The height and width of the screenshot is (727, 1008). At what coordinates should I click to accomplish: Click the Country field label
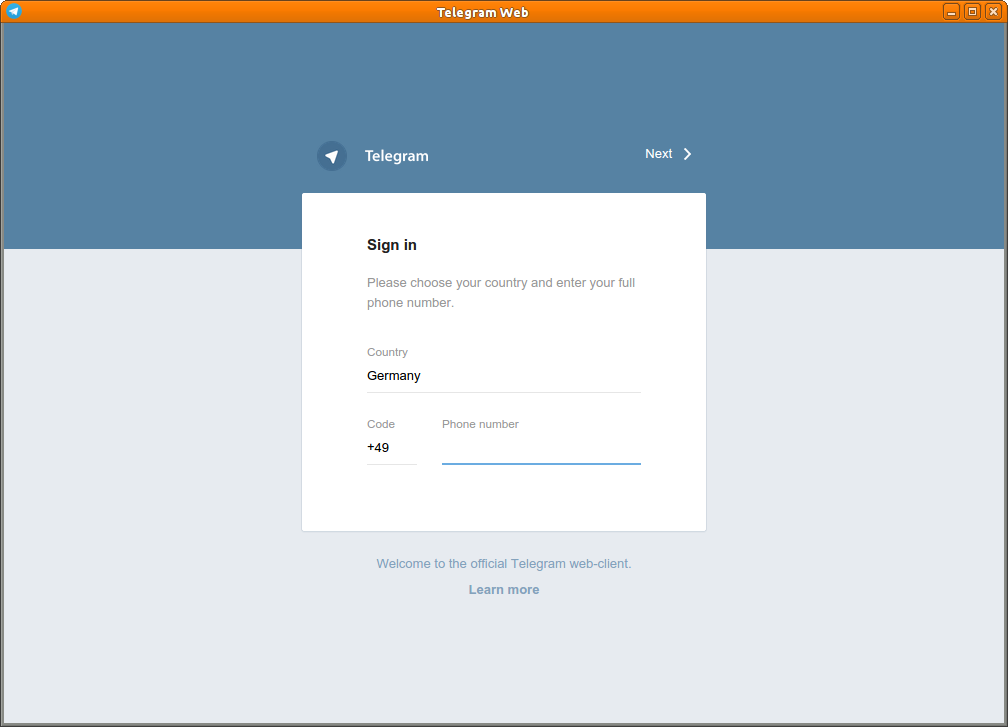click(387, 352)
